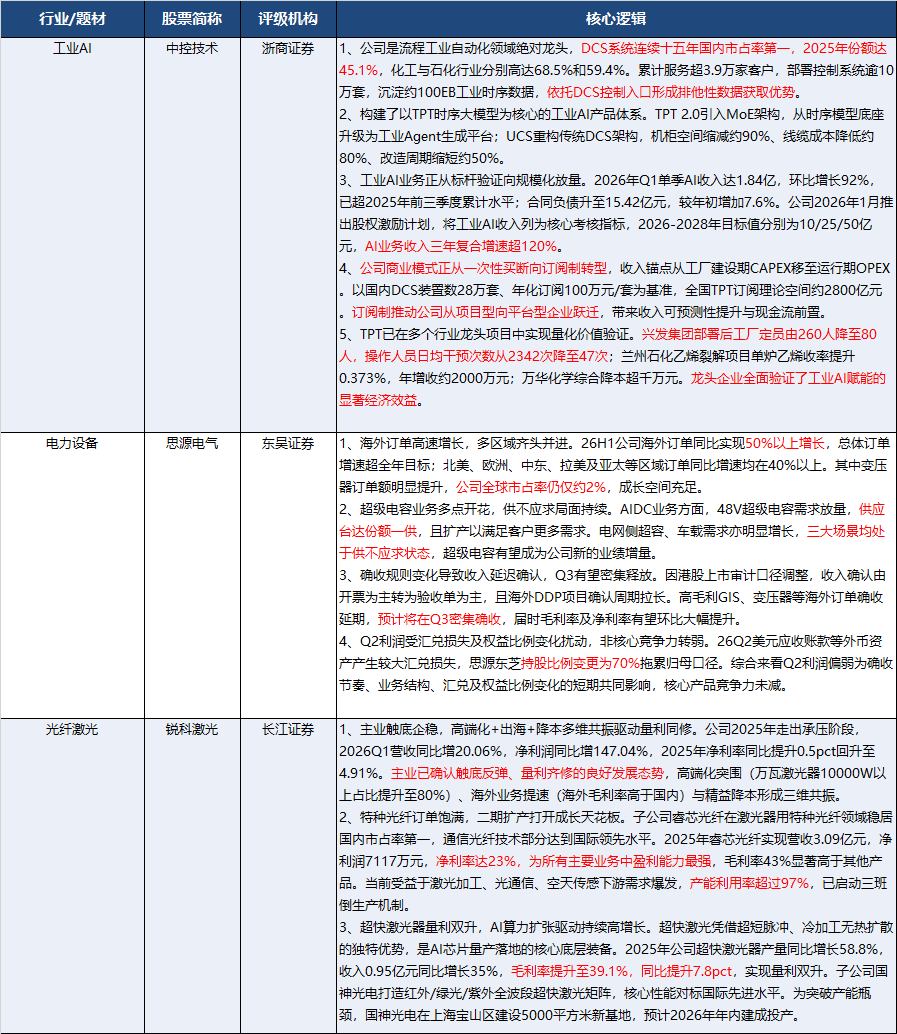Image resolution: width=897 pixels, height=1034 pixels.
Task: Click the line starting 1、主业触底企稳
Action: pos(600,729)
